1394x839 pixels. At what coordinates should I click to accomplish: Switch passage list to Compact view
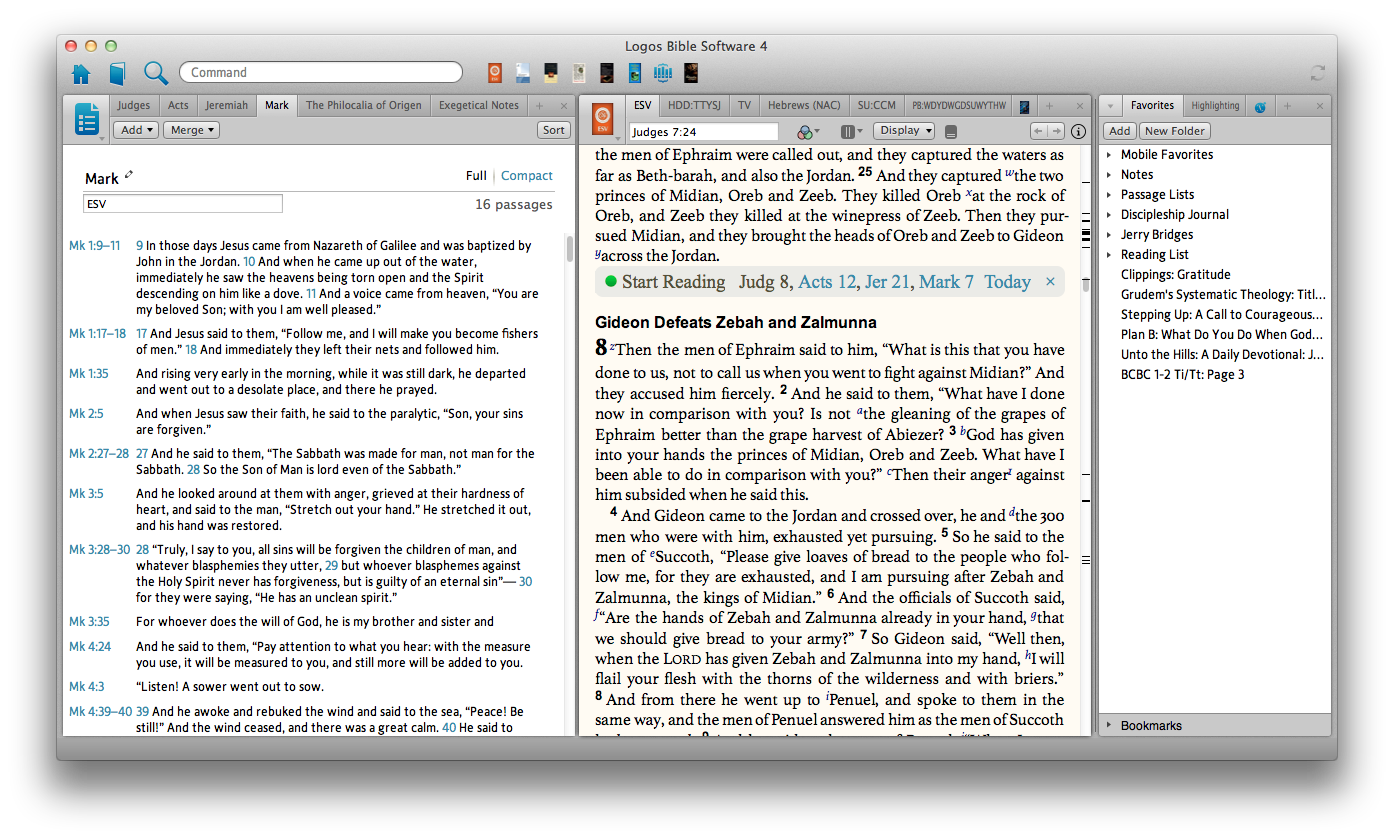pos(526,176)
